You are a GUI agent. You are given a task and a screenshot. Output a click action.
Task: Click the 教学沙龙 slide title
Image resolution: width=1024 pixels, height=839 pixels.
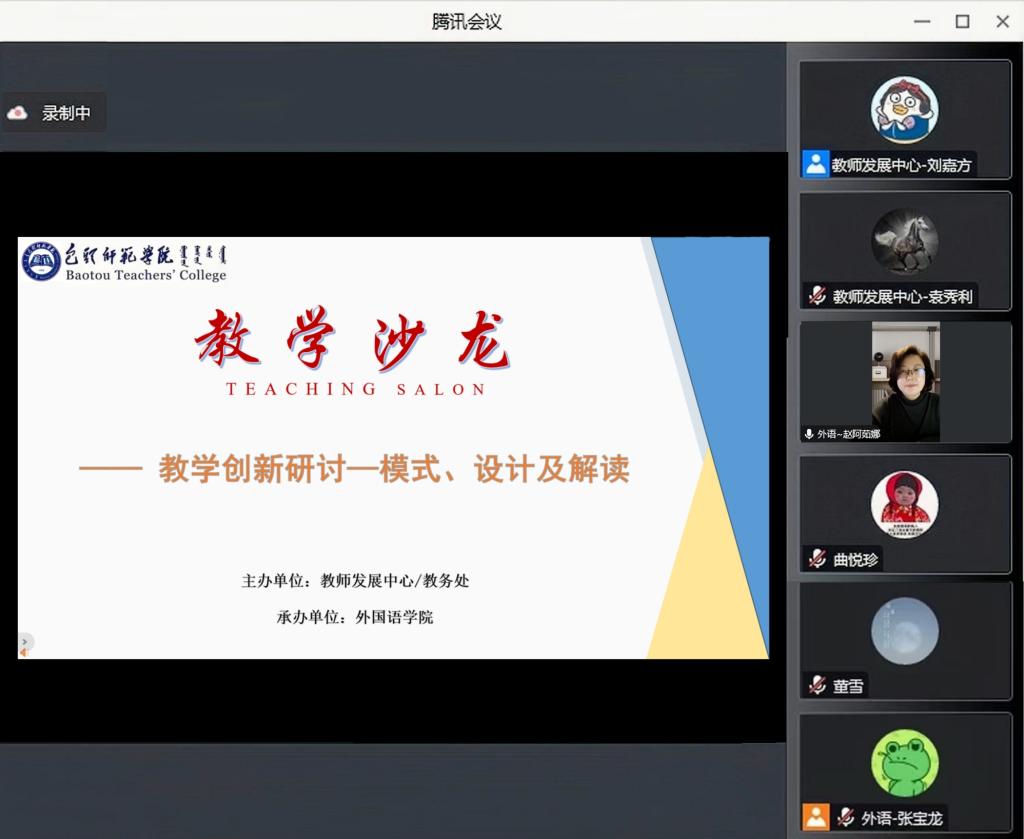[x=354, y=340]
